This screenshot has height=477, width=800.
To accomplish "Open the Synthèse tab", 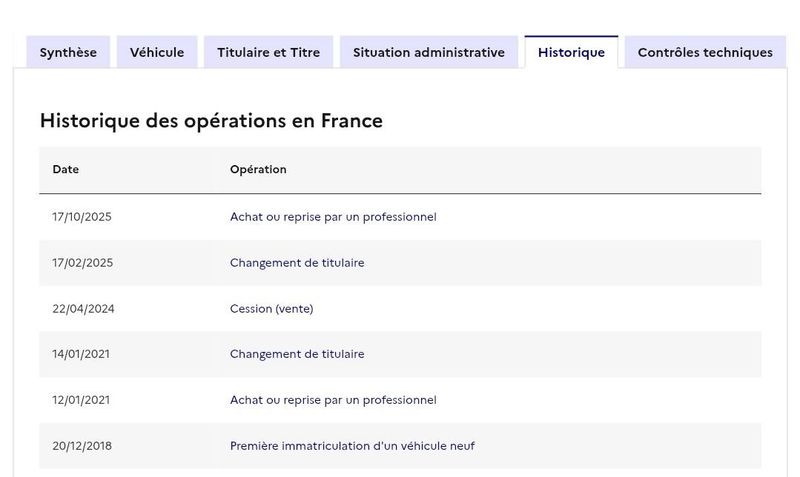I will pyautogui.click(x=68, y=52).
